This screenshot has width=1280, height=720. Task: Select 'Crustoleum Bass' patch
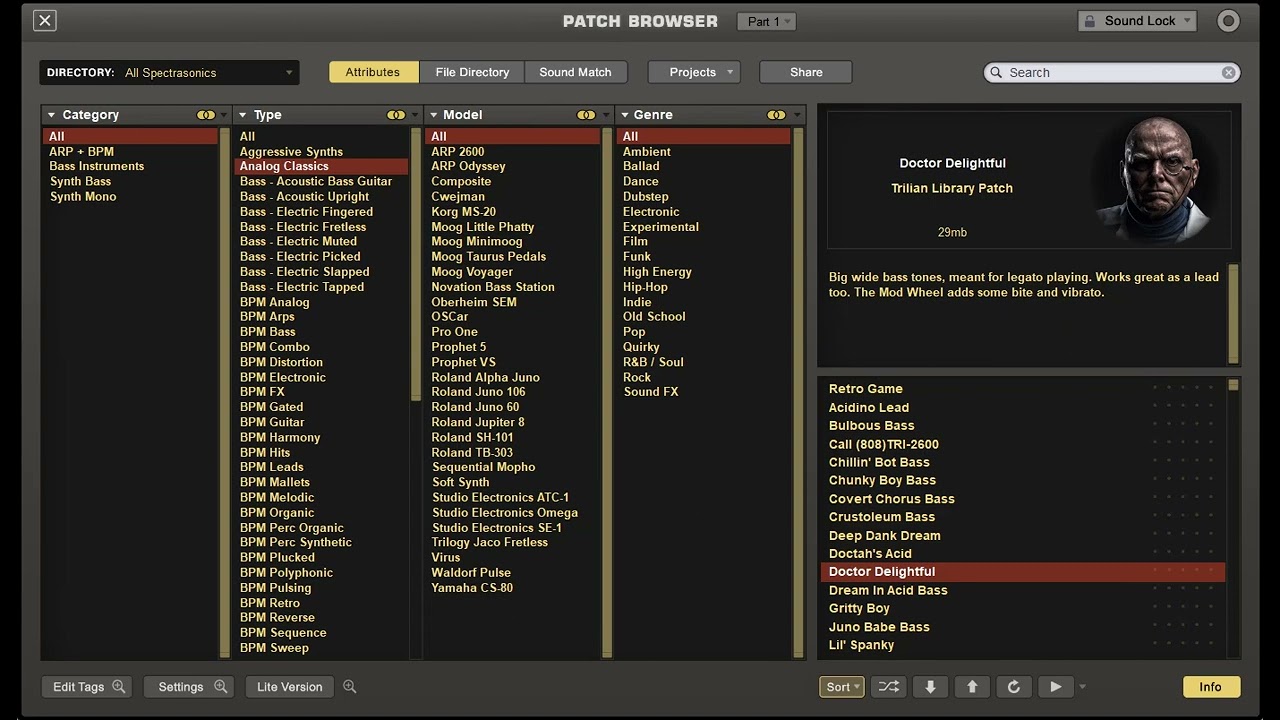coord(1022,517)
